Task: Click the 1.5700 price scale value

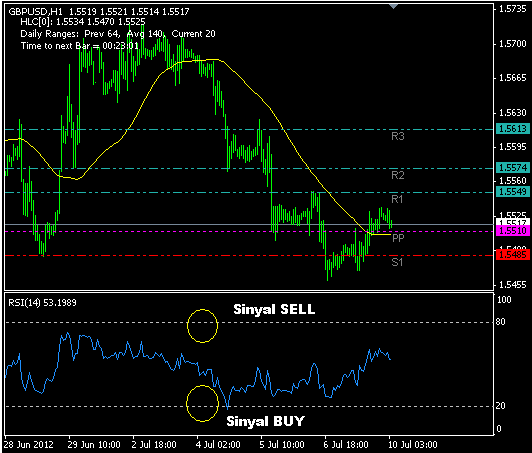Action: click(513, 44)
